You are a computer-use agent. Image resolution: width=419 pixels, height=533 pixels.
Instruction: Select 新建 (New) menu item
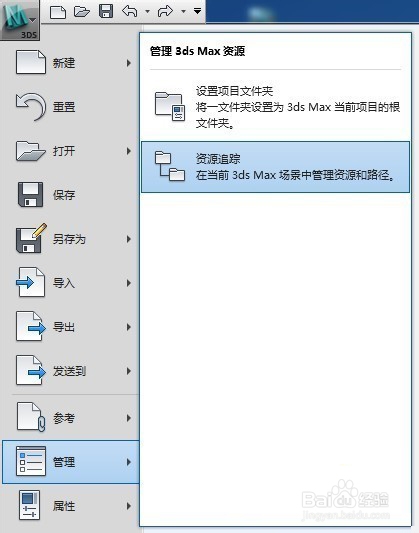pyautogui.click(x=71, y=63)
